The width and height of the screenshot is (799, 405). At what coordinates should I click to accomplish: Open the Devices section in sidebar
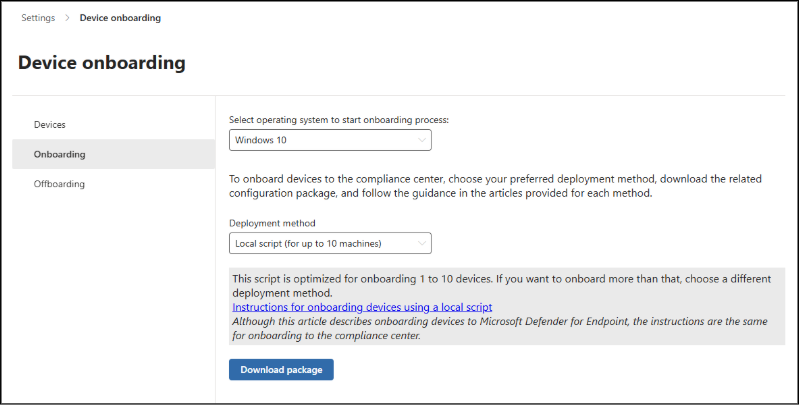click(x=50, y=124)
